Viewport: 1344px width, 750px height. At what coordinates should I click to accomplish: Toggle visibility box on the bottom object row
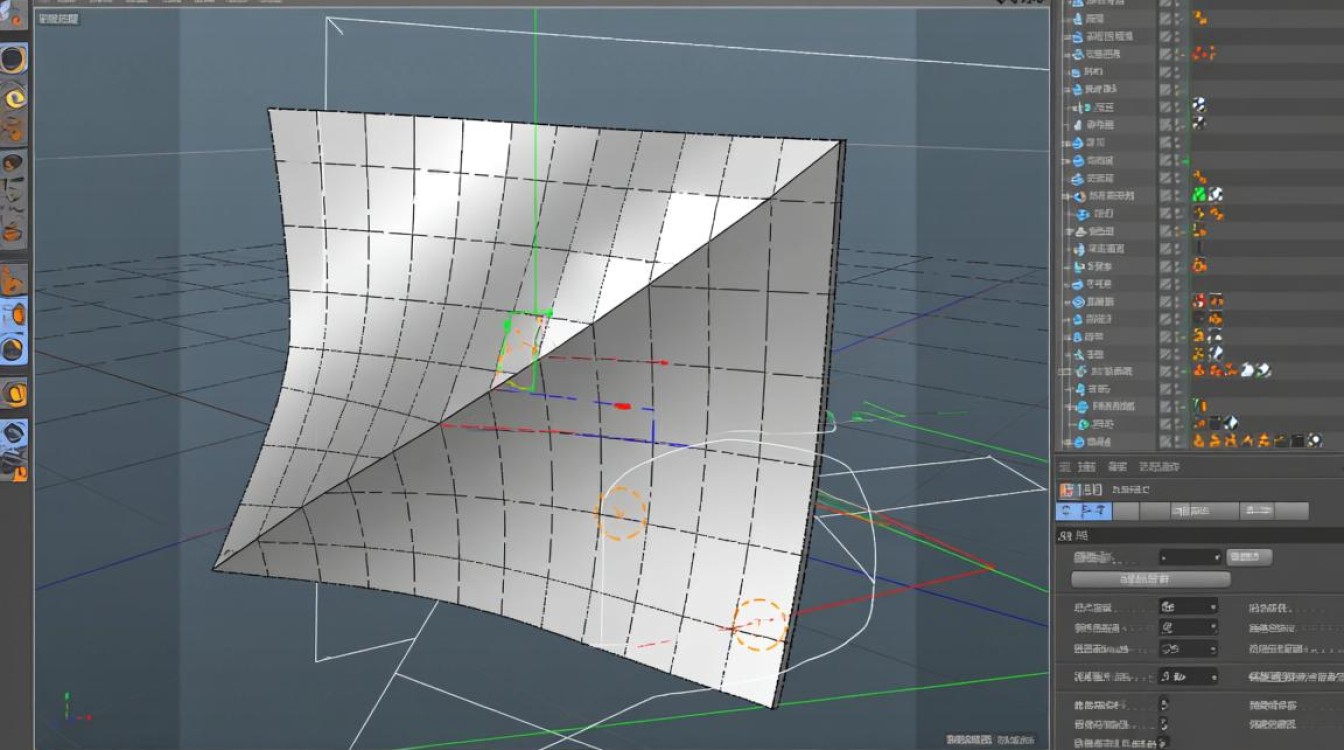pos(1166,441)
